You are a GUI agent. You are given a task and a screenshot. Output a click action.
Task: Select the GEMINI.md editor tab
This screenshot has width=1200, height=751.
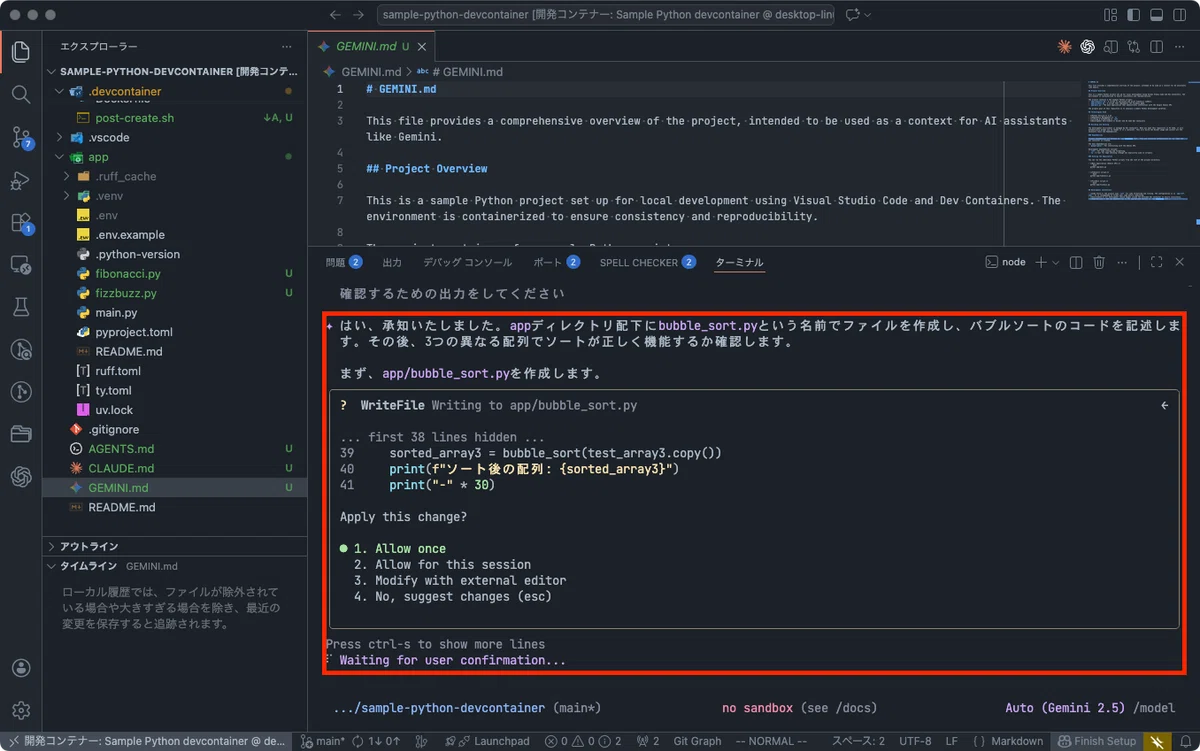[371, 47]
